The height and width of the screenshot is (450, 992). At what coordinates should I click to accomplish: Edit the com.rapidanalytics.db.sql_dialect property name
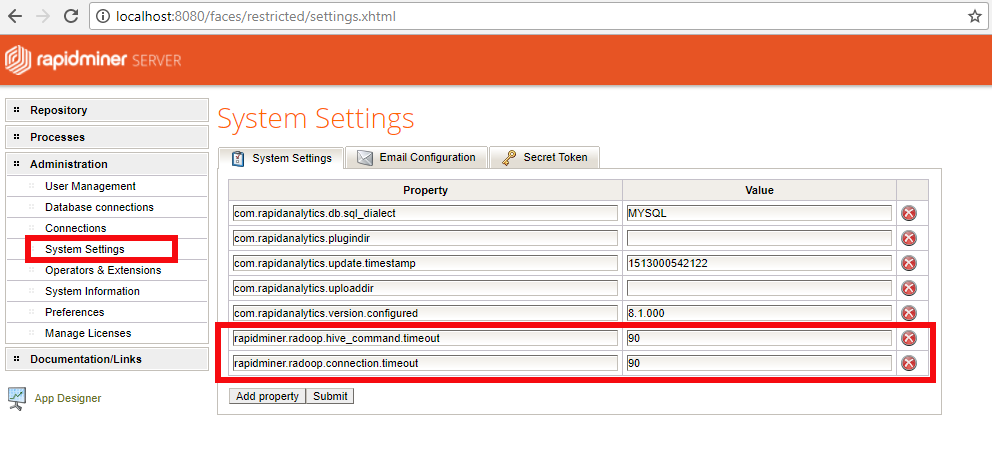[x=425, y=213]
